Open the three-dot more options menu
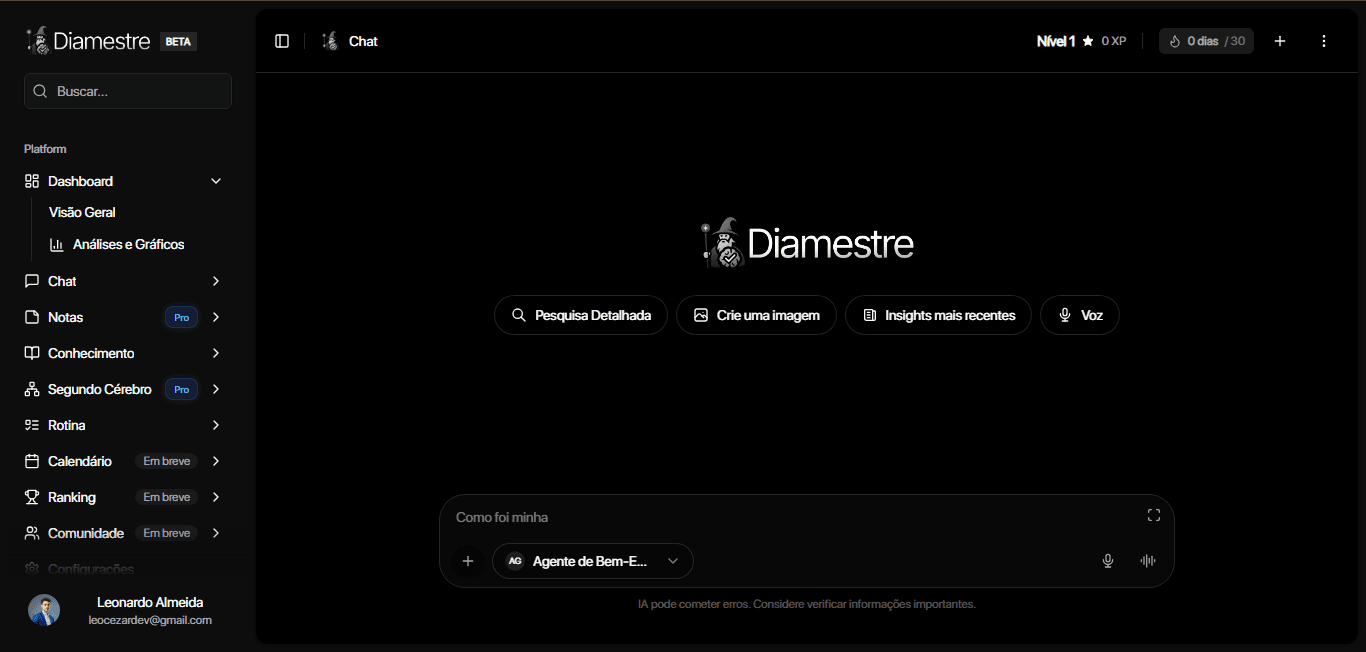 pos(1324,41)
